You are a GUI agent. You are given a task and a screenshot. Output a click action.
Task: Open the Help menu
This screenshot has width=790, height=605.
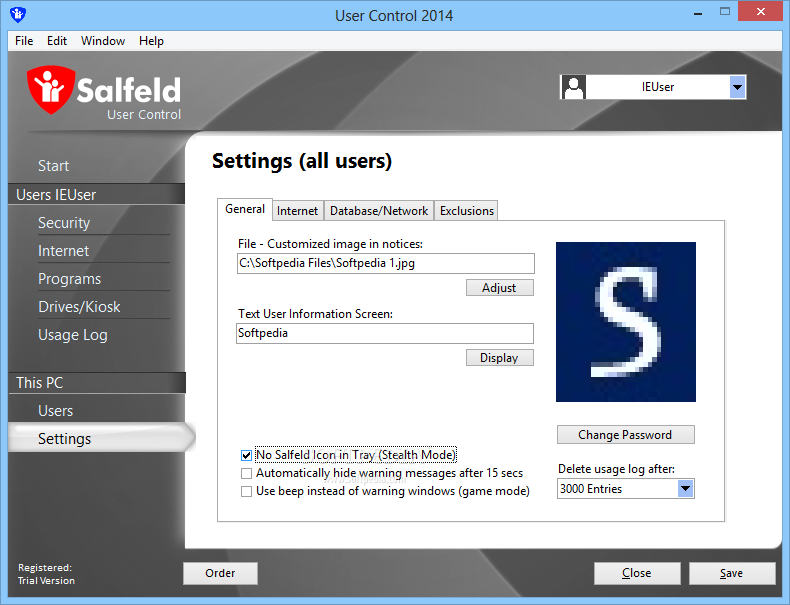point(151,41)
